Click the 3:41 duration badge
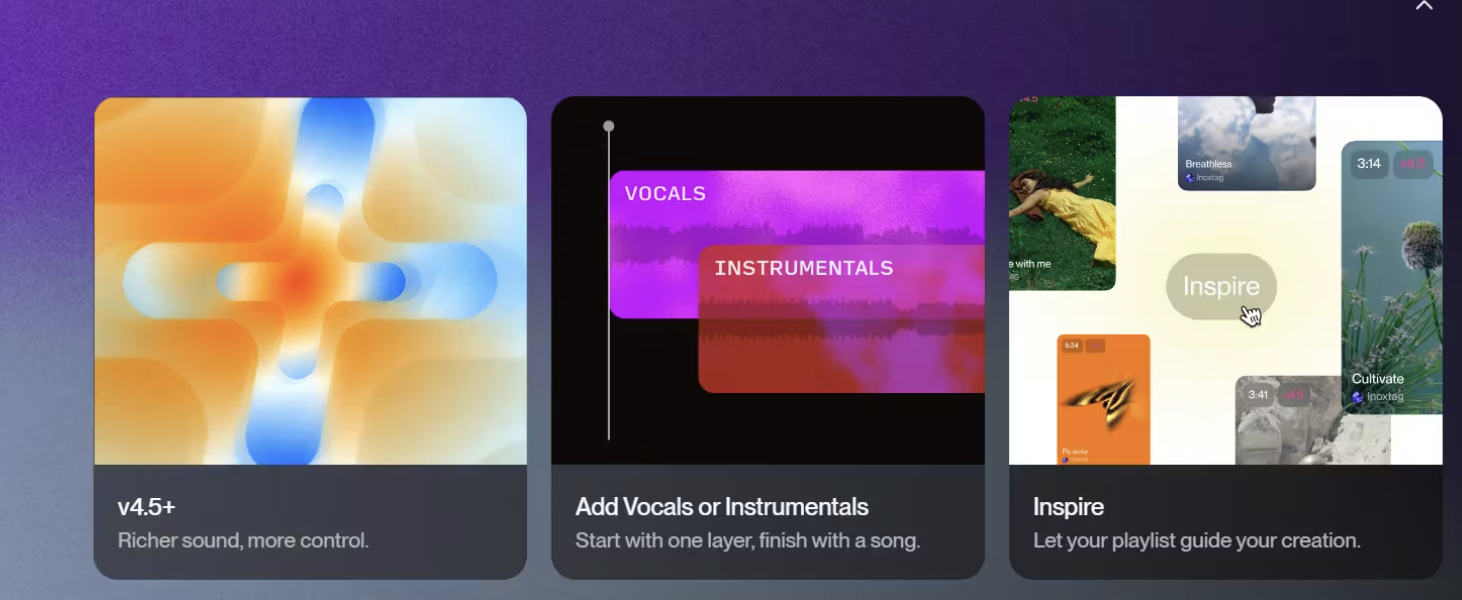The image size is (1462, 600). point(1258,395)
